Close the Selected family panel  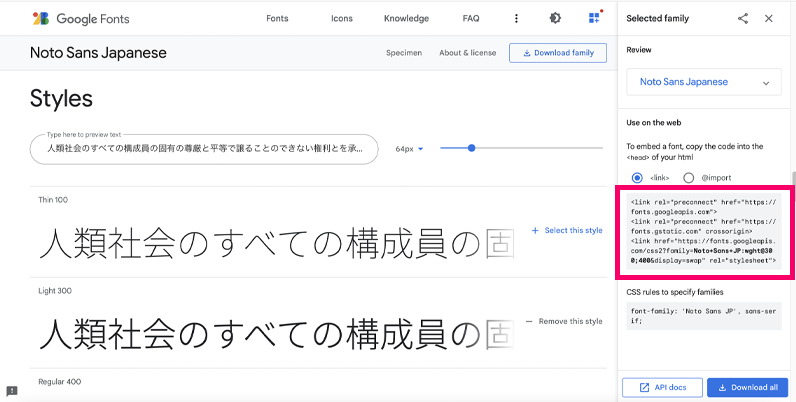768,18
